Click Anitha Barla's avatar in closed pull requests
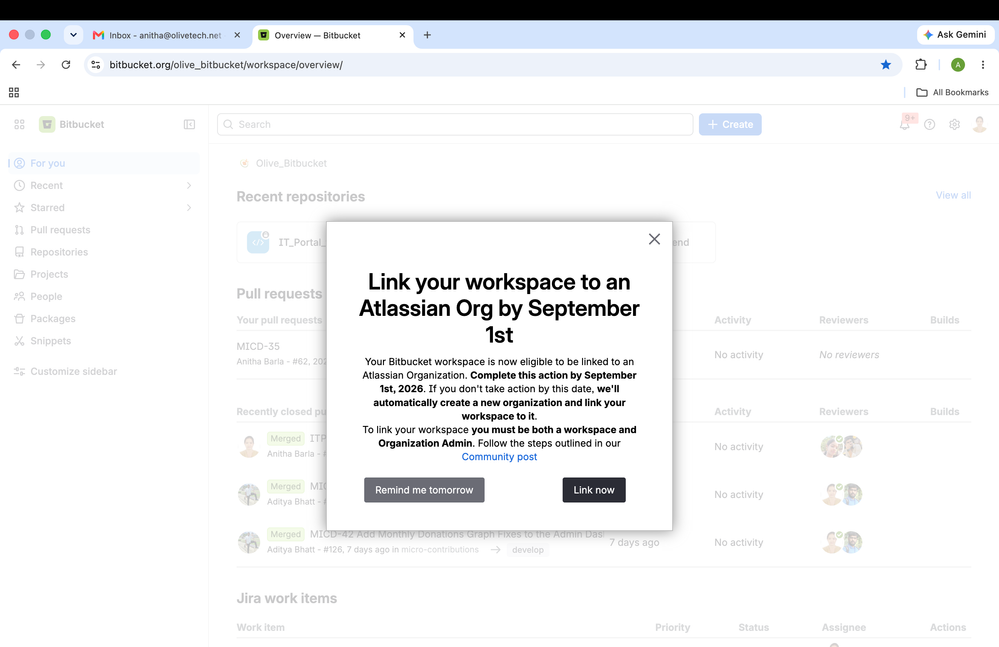Viewport: 999px width, 647px height. tap(249, 446)
